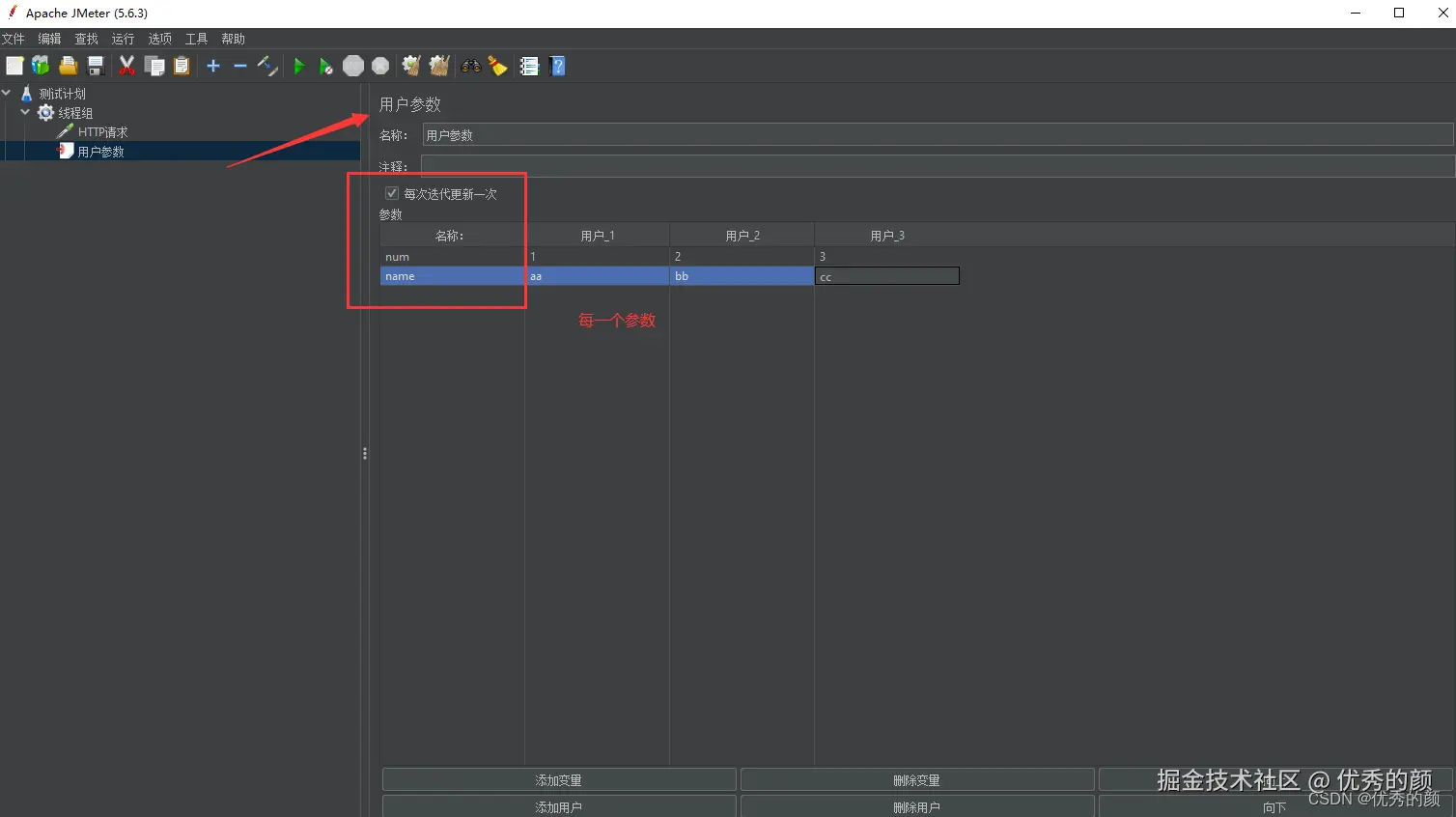Click the 用户_2 column header
This screenshot has height=817, width=1456.
pos(742,236)
